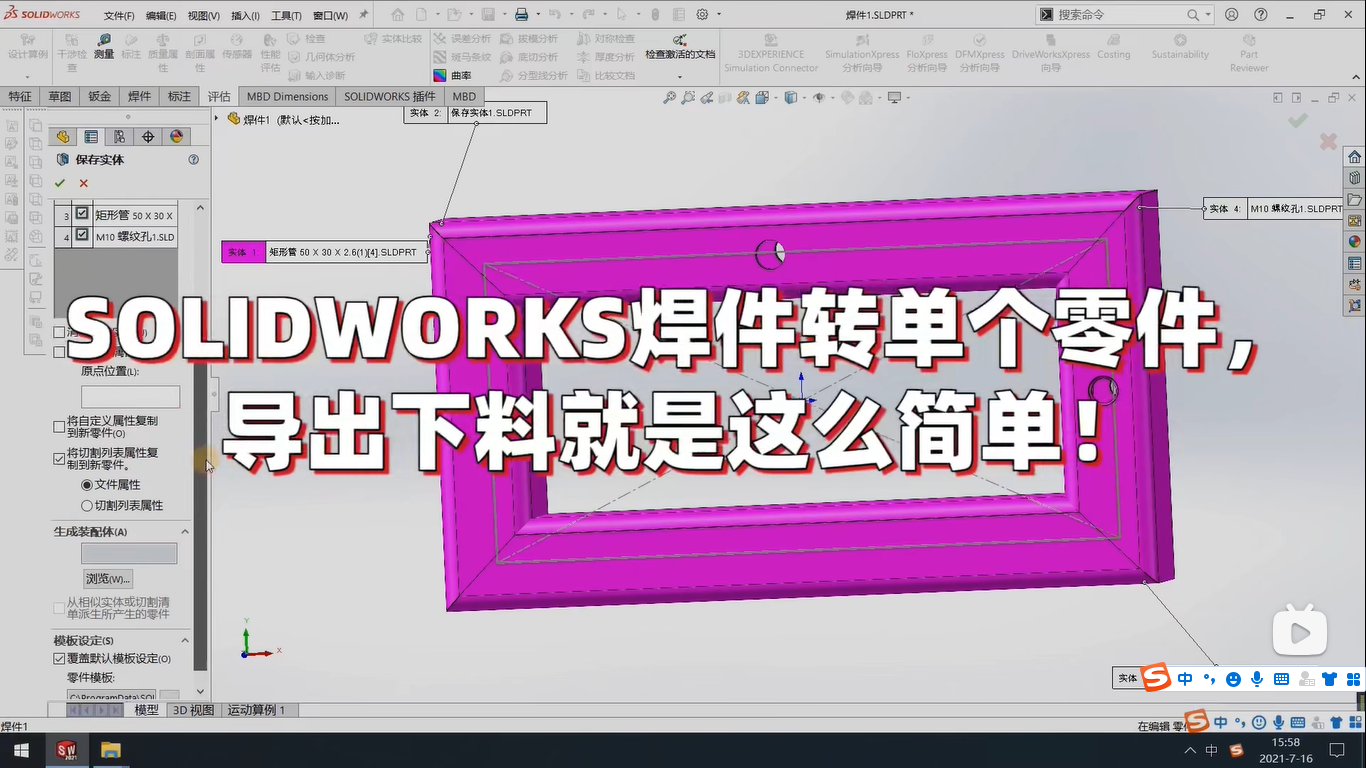Switch to the 钣金 tab
Screen dimensions: 1366x768
(100, 96)
